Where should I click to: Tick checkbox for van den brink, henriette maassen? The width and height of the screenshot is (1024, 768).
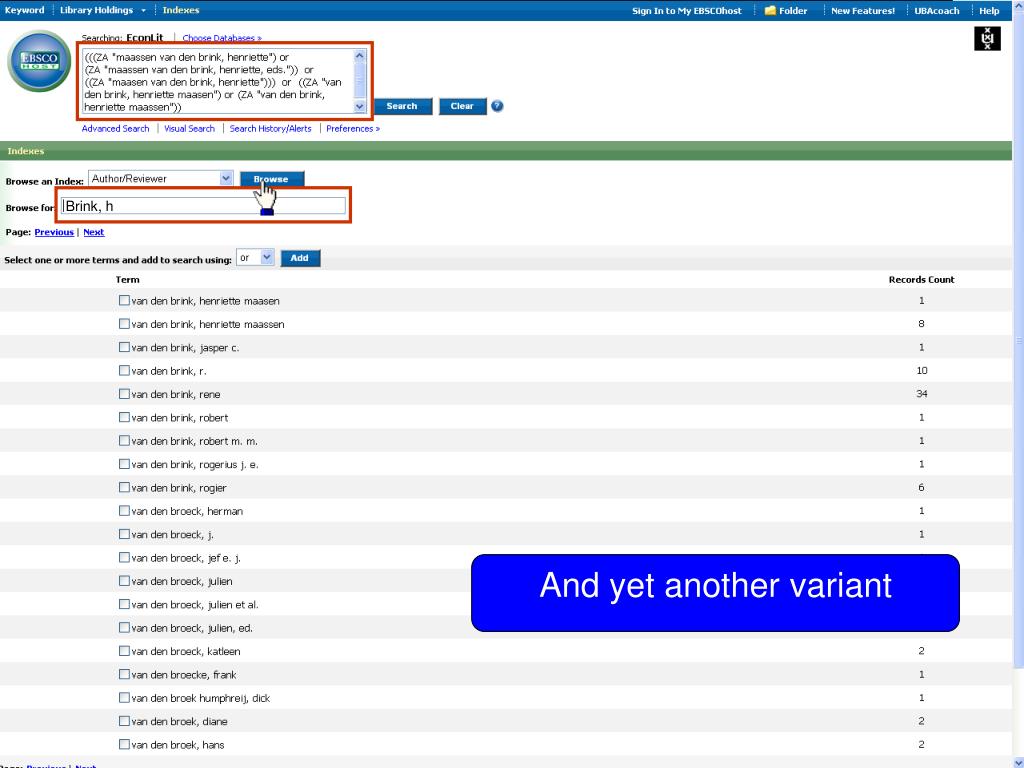click(x=124, y=324)
